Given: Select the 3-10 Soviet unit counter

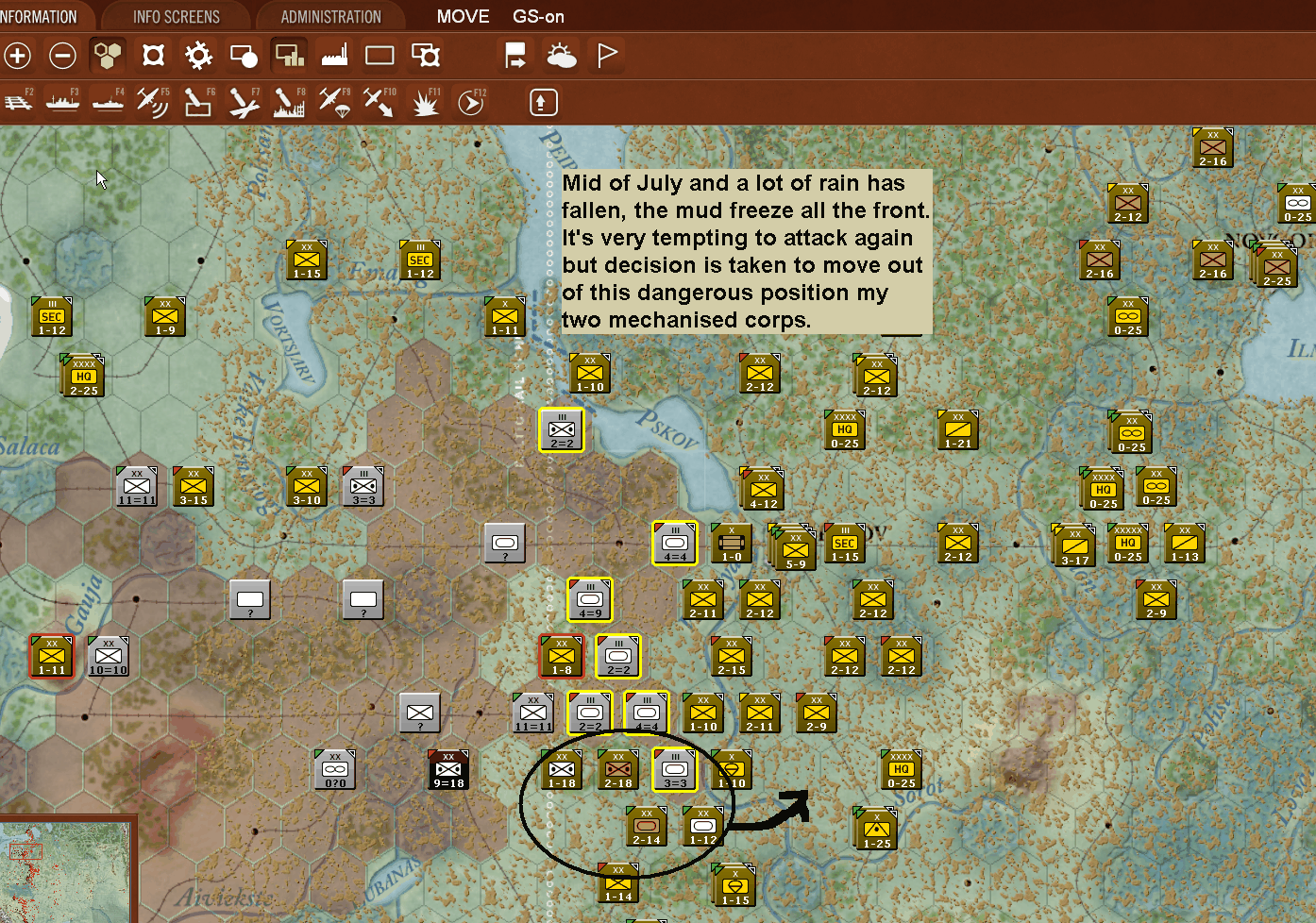Looking at the screenshot, I should 307,486.
